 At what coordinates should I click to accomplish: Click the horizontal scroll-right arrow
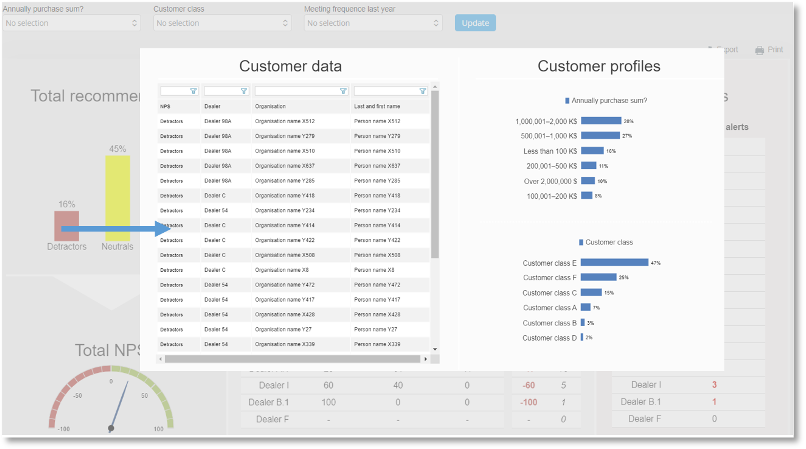tap(425, 359)
